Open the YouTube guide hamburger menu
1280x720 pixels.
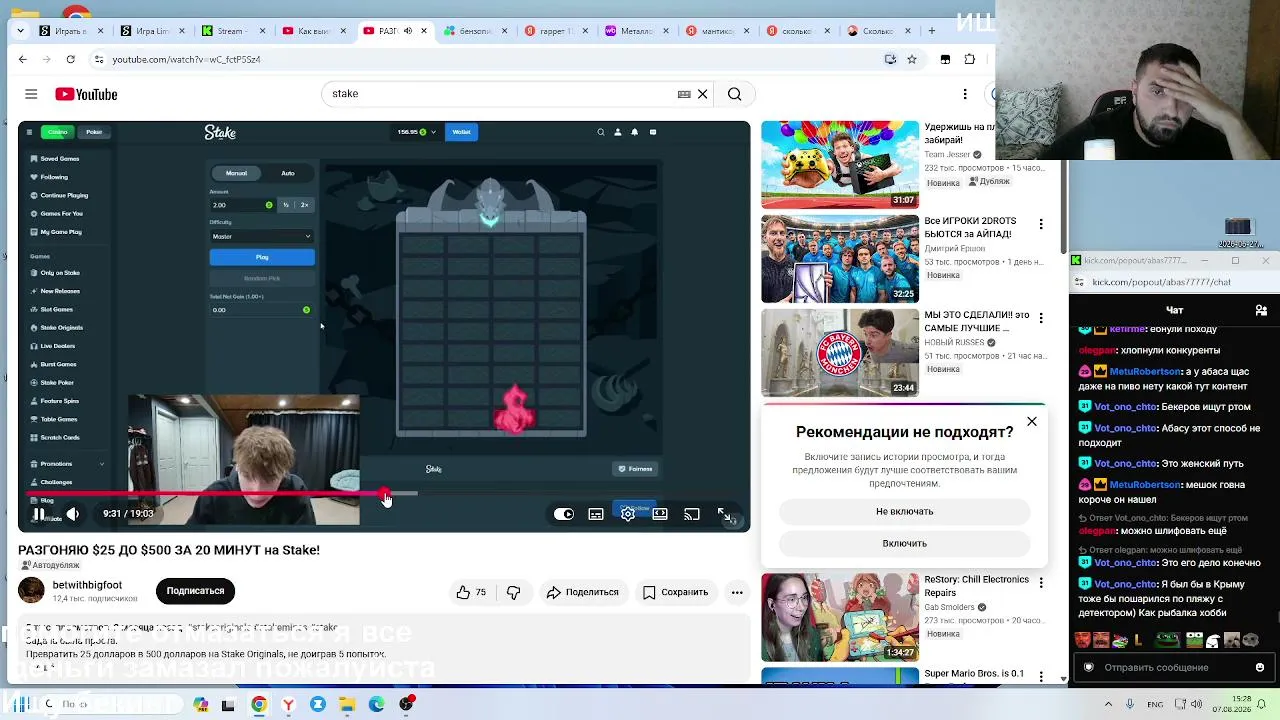click(x=31, y=94)
